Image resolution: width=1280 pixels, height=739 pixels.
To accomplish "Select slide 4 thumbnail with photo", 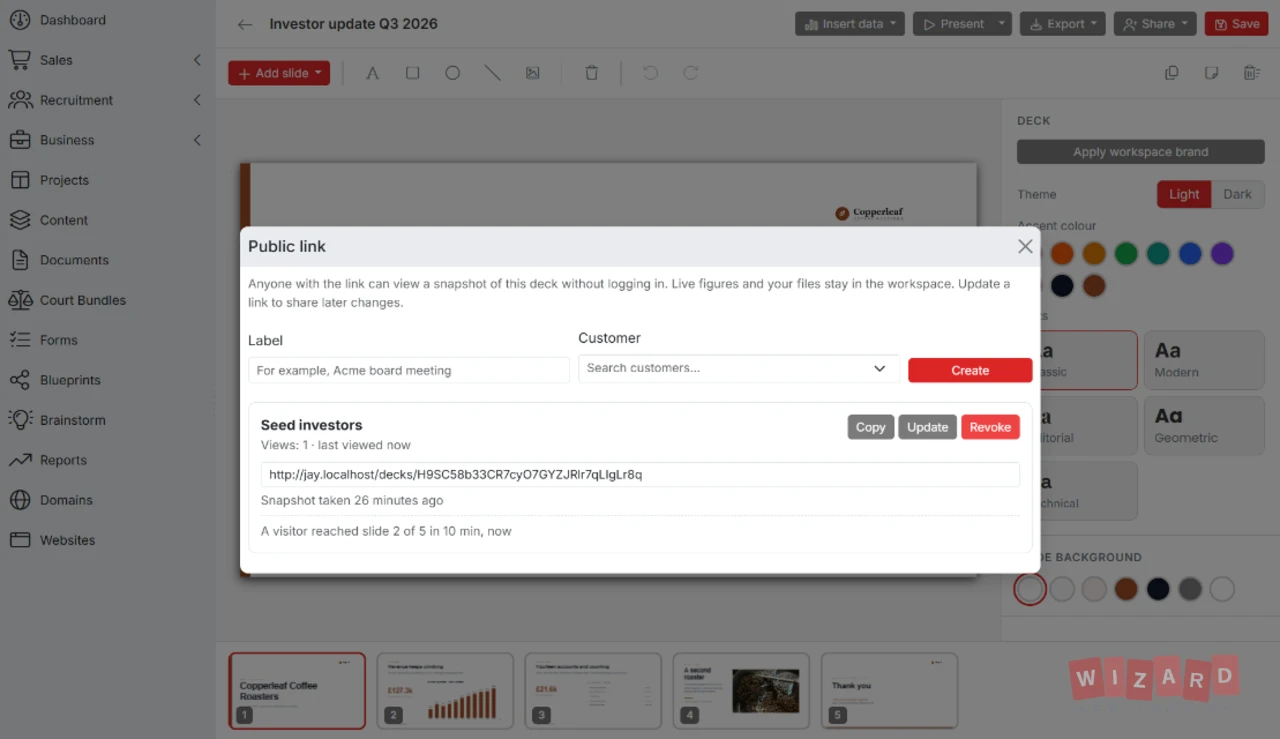I will (x=741, y=691).
